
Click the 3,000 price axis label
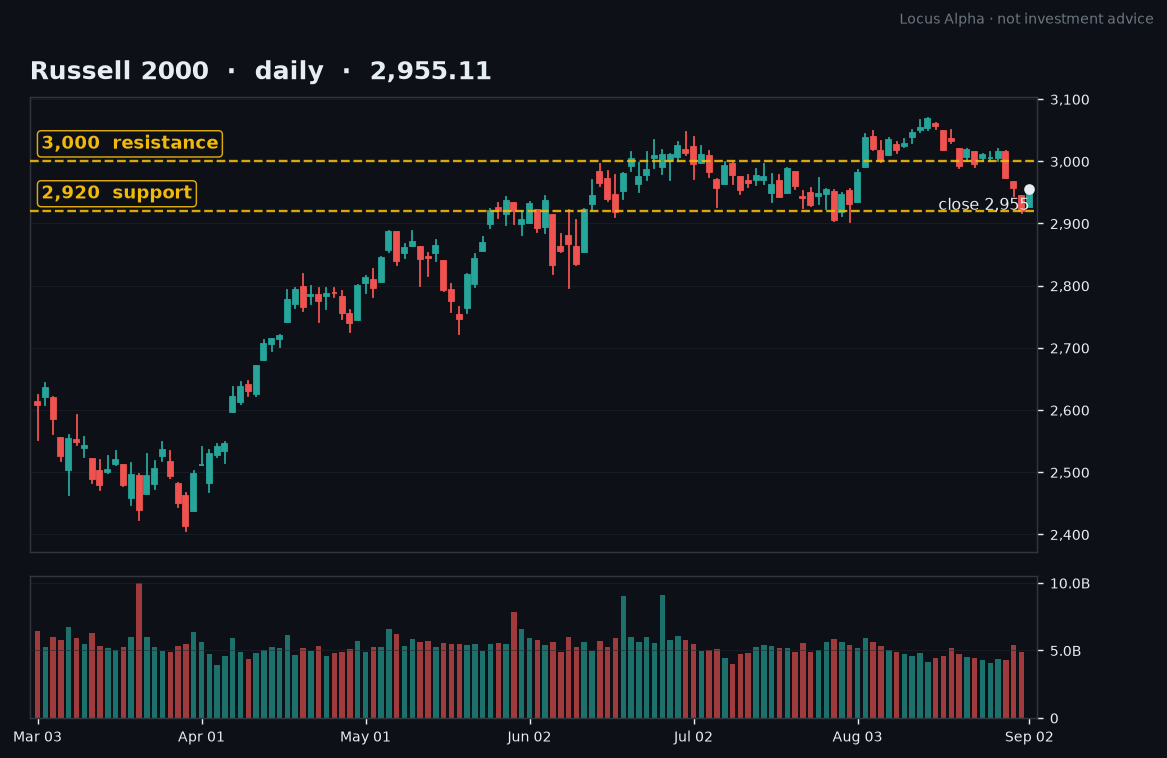1070,162
